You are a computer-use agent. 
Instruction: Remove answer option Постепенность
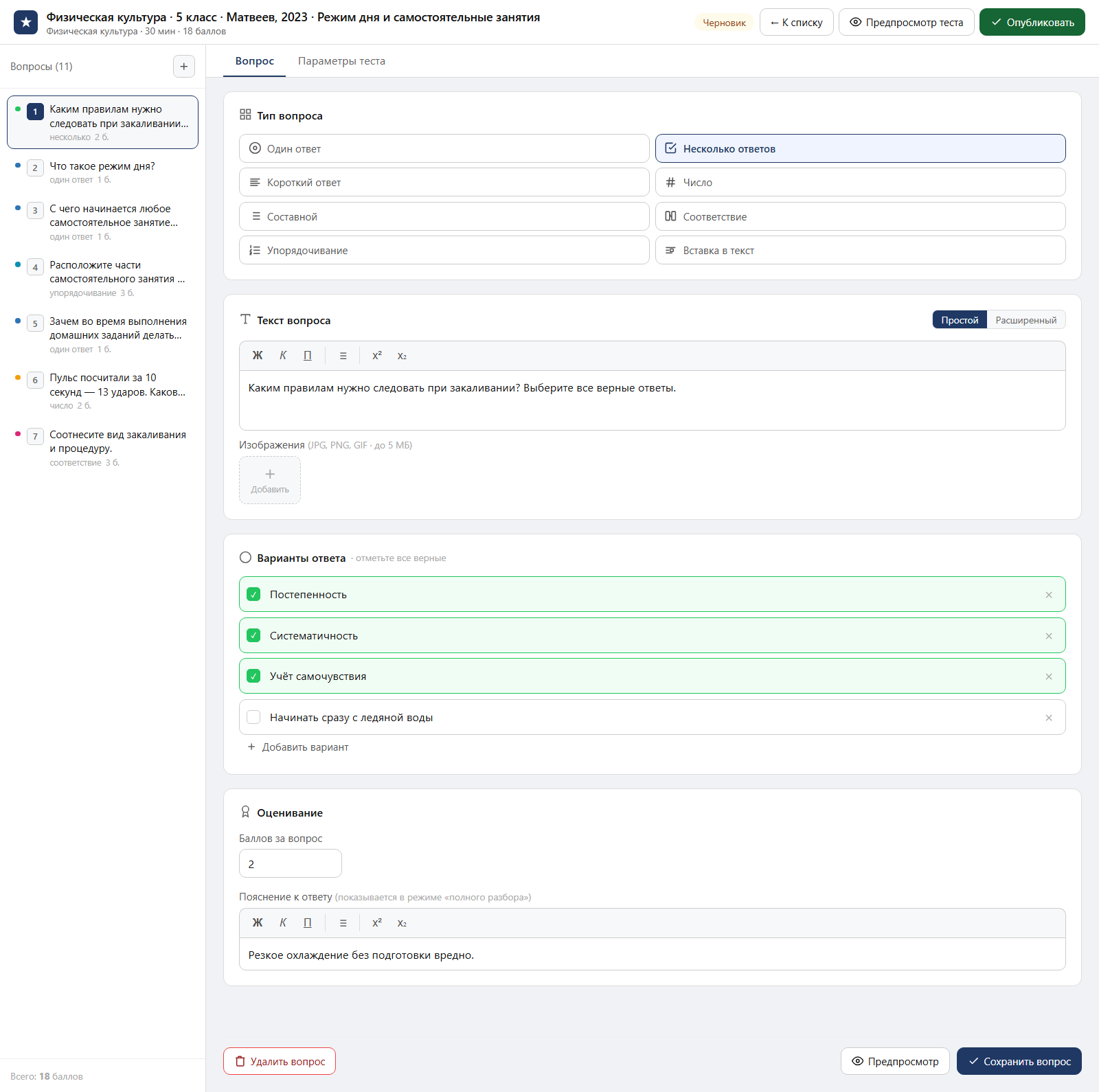click(1049, 595)
